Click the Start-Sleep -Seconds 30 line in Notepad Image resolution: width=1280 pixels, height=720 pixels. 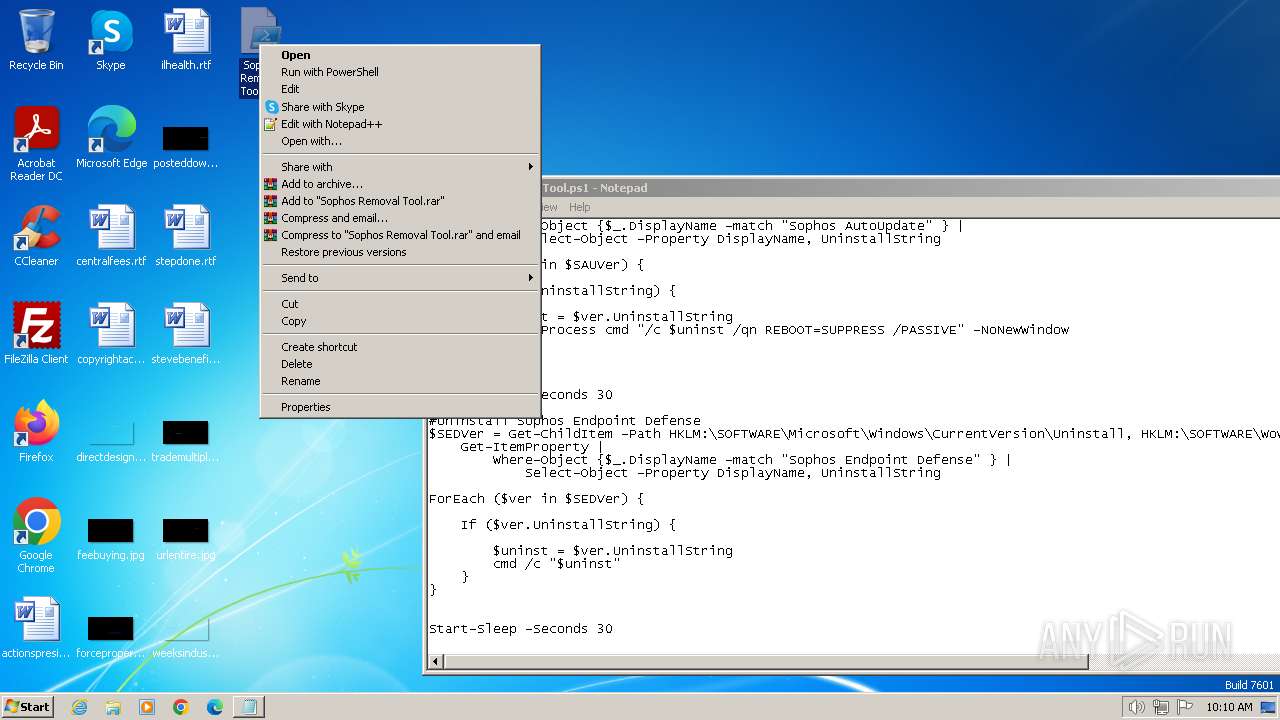point(521,629)
